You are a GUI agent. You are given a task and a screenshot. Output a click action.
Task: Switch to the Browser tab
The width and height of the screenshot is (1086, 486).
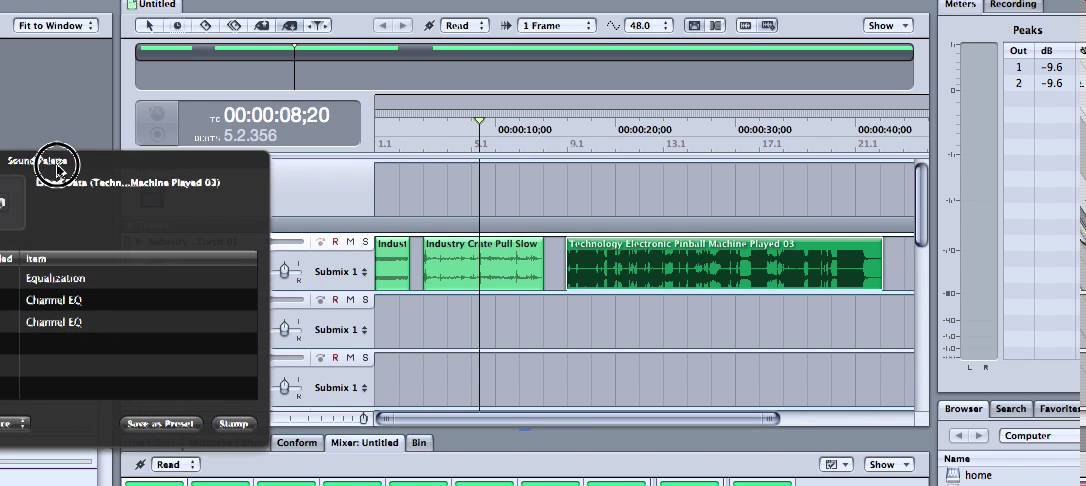pyautogui.click(x=963, y=408)
